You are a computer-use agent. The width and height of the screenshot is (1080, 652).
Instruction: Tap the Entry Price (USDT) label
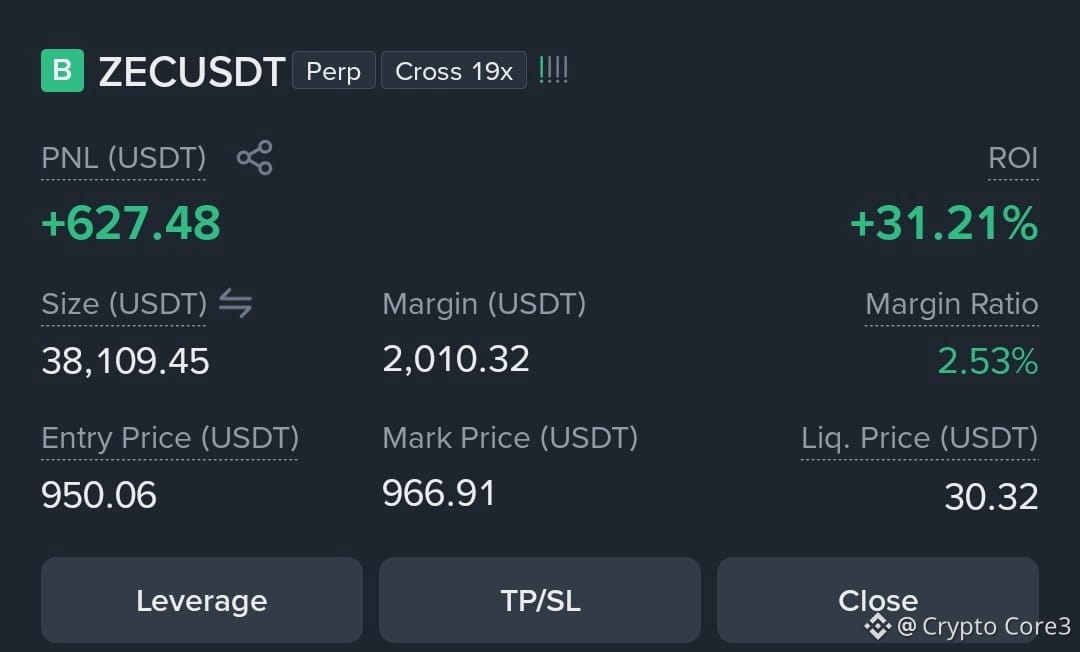click(170, 438)
